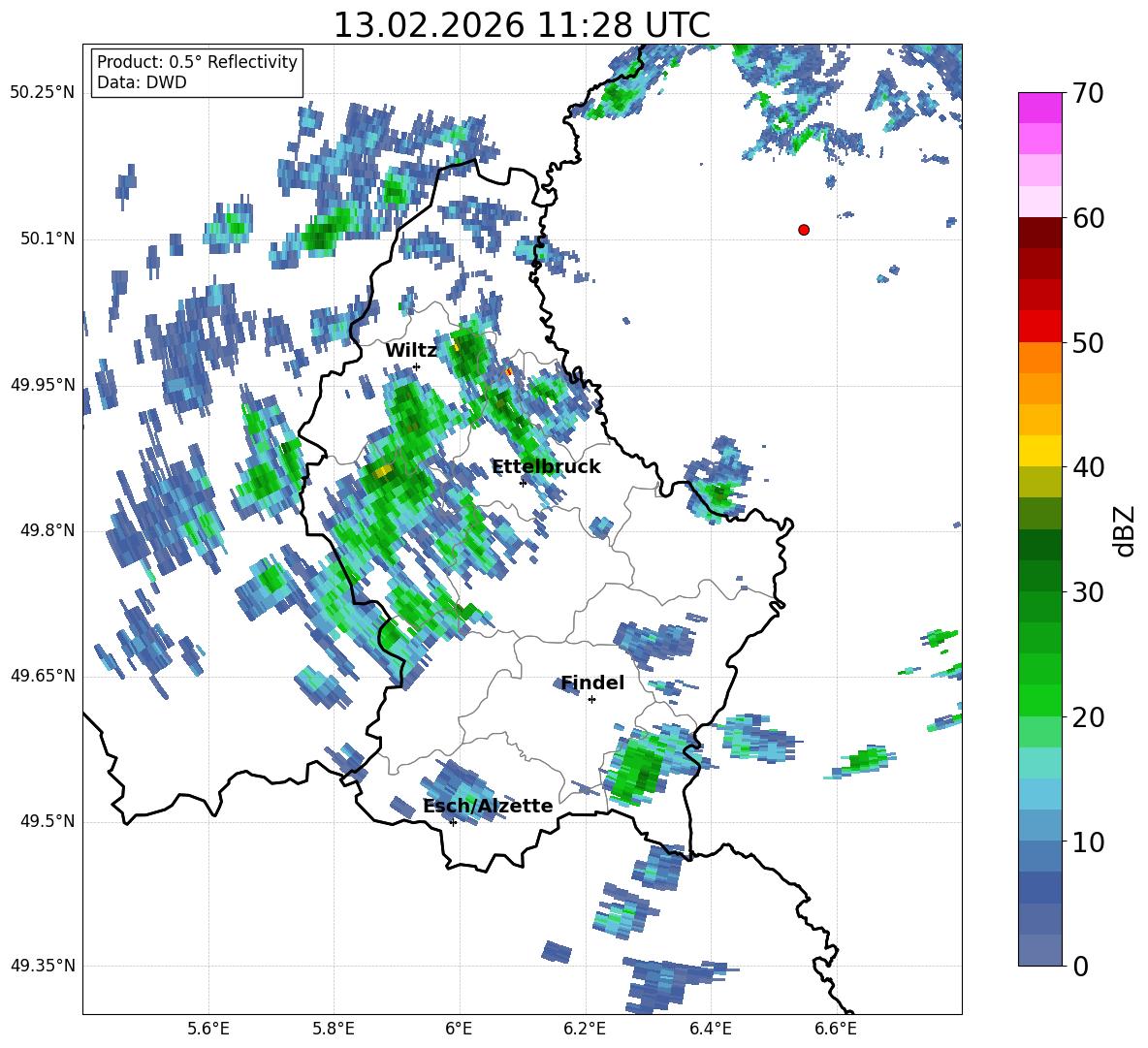Screen dimensions: 1148x1048
Task: Select the Wiltz city label
Action: [x=411, y=351]
